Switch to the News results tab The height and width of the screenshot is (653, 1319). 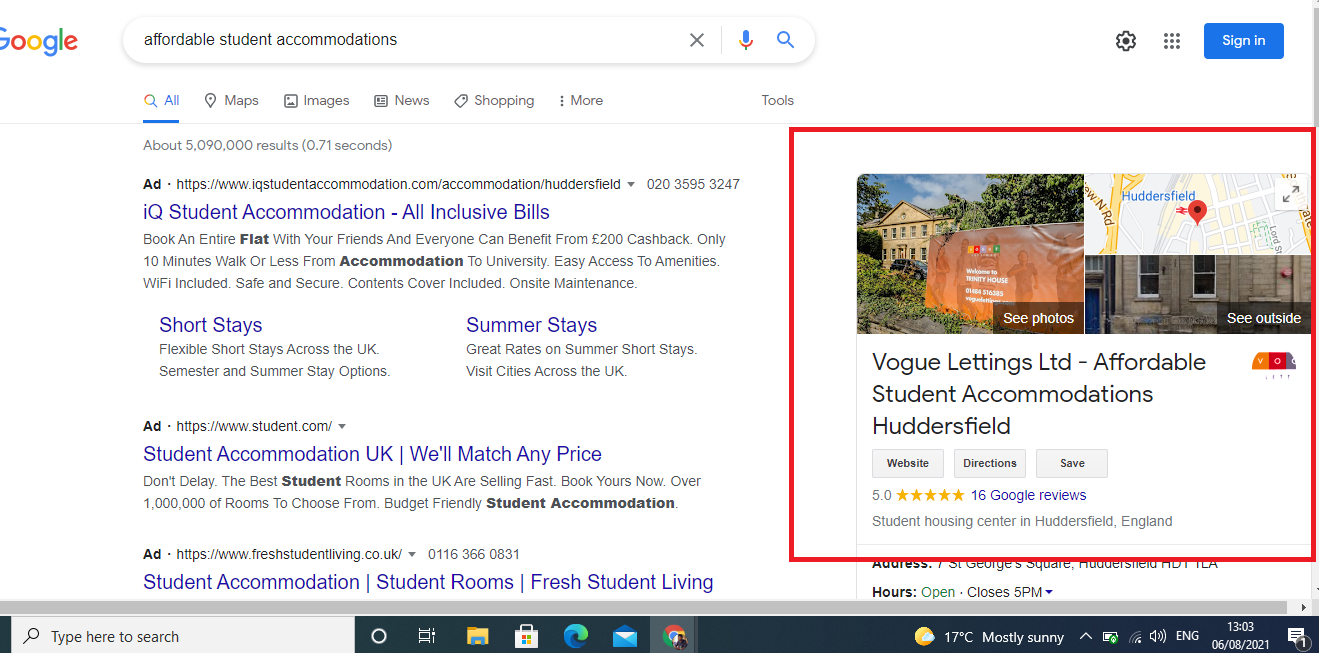(x=401, y=101)
